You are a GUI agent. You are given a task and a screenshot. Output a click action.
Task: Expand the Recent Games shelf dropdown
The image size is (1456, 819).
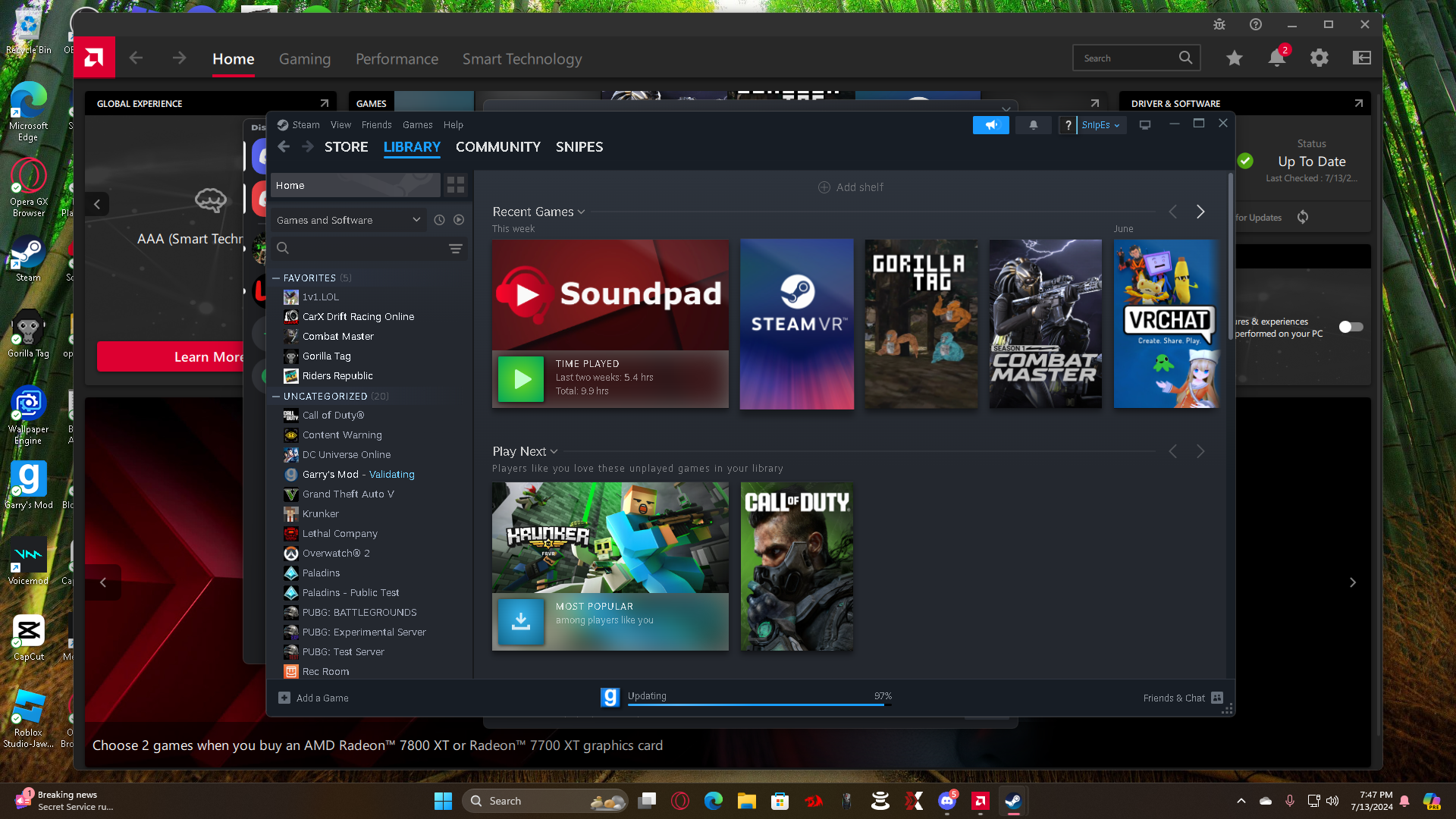(x=582, y=212)
